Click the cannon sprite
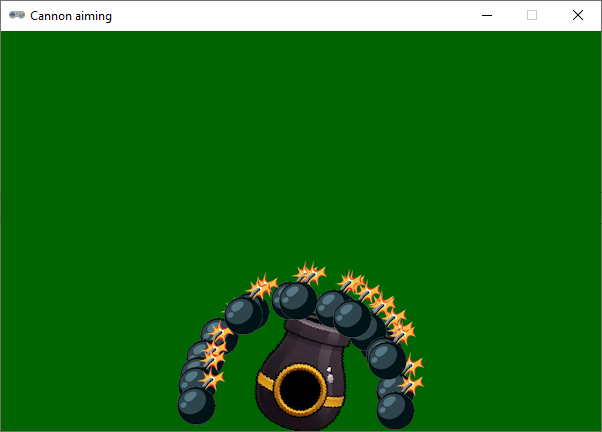The image size is (602, 432). pyautogui.click(x=301, y=373)
